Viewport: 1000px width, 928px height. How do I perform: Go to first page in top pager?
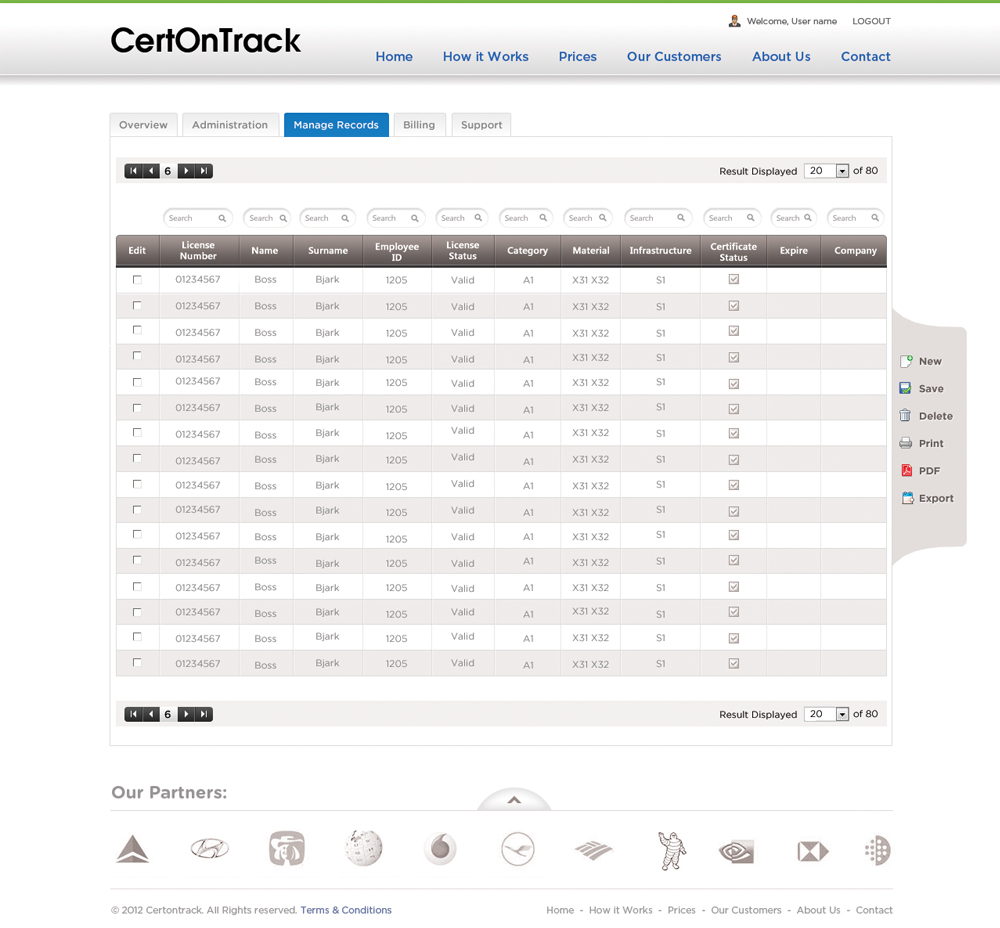pos(133,171)
